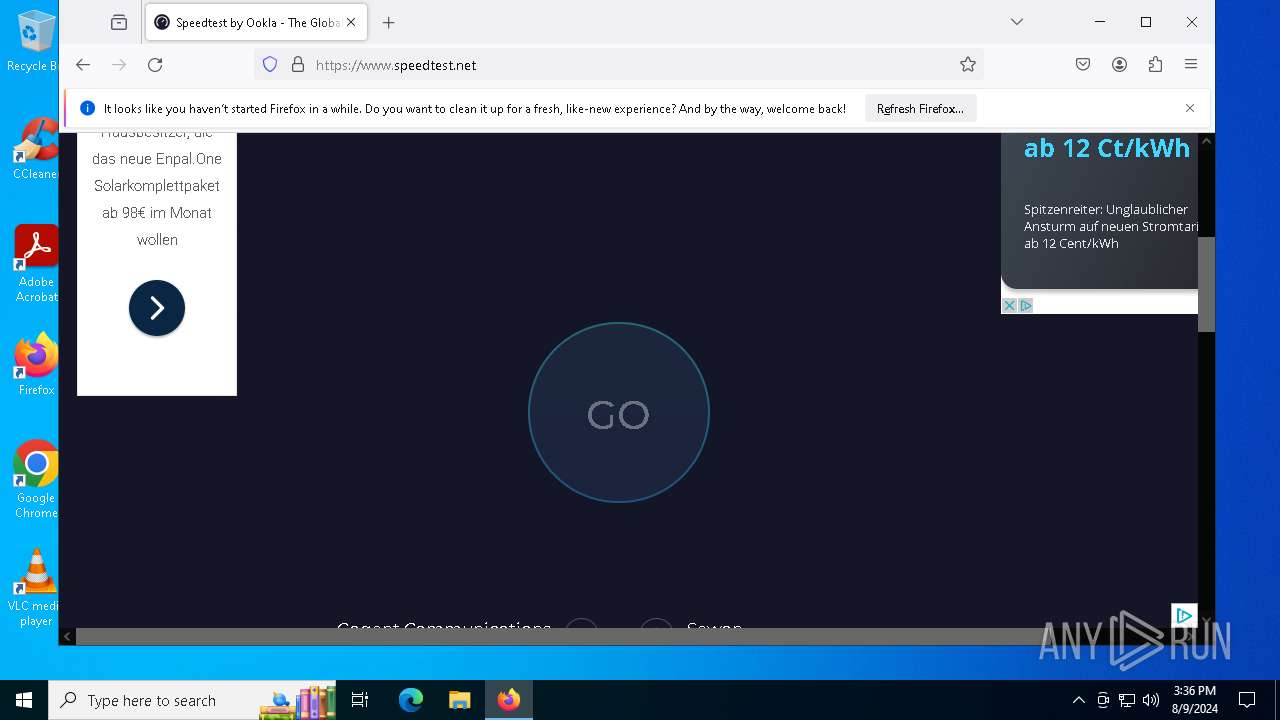Click the taskbar search box
Image resolution: width=1280 pixels, height=720 pixels.
(192, 700)
